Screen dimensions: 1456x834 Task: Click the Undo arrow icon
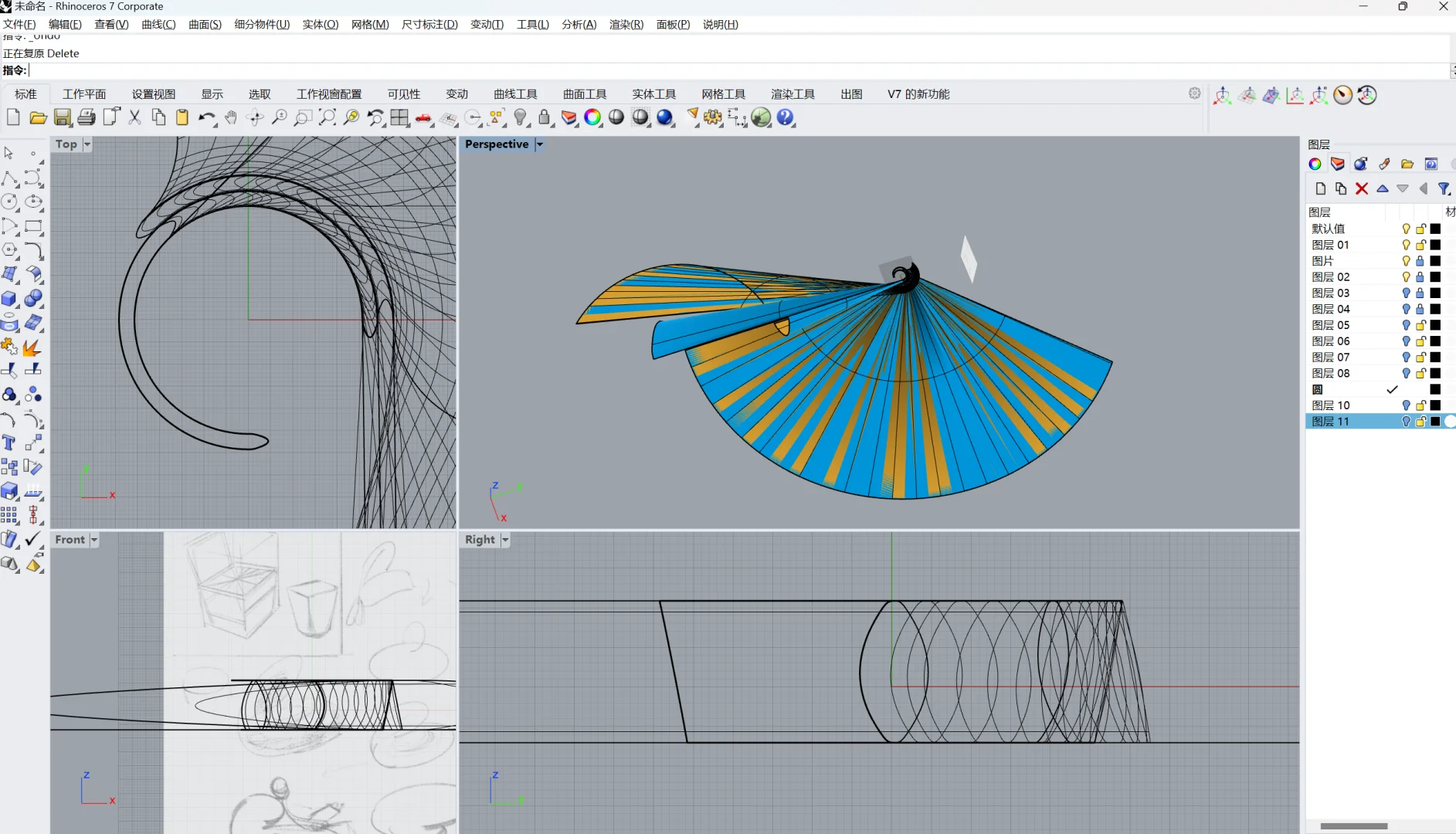coord(205,117)
